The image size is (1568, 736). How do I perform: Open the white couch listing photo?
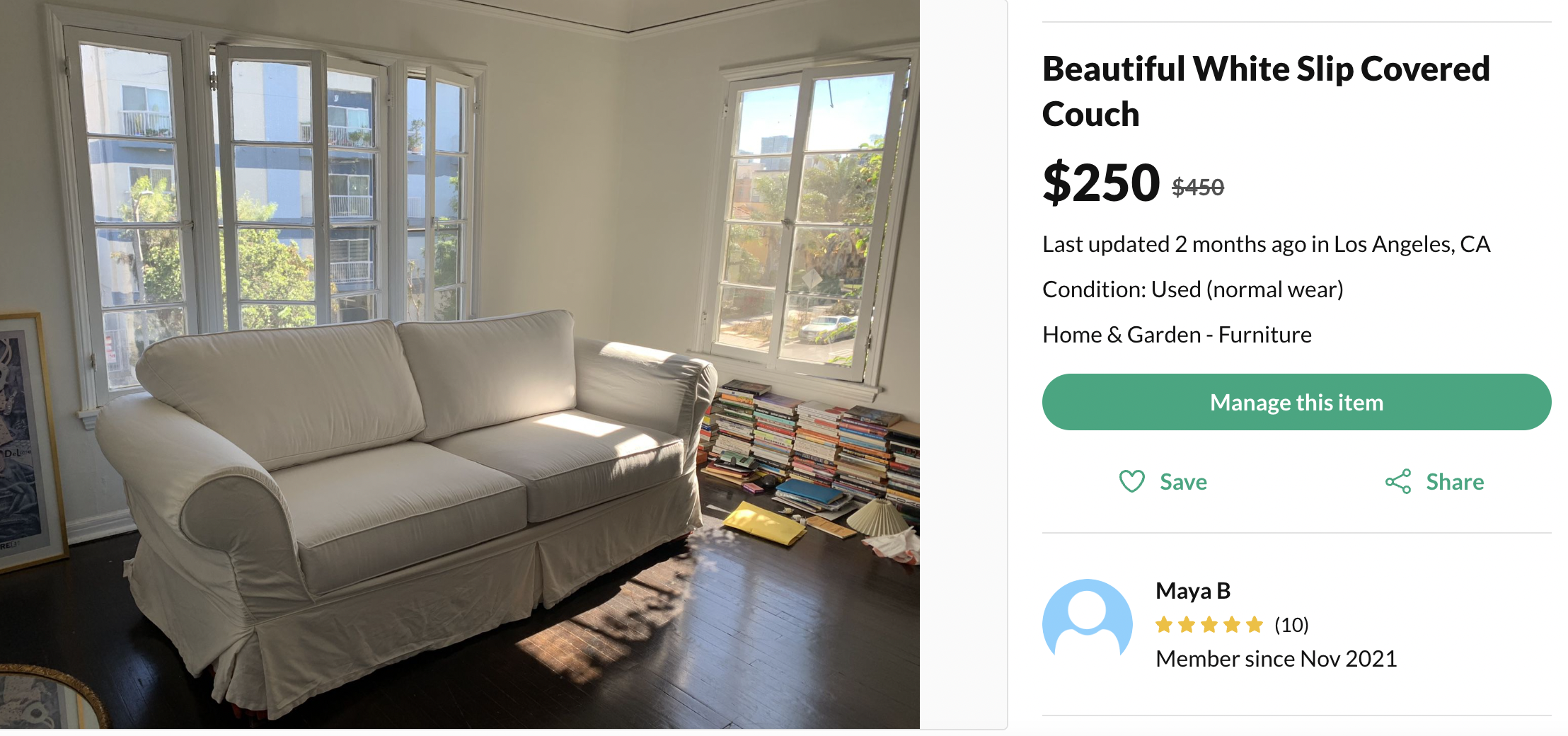pyautogui.click(x=460, y=364)
